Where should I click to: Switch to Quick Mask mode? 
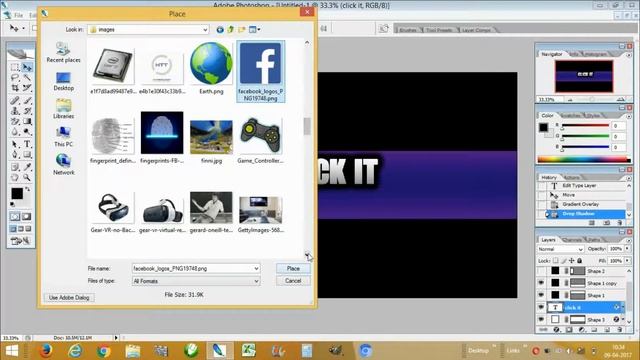pyautogui.click(x=27, y=216)
